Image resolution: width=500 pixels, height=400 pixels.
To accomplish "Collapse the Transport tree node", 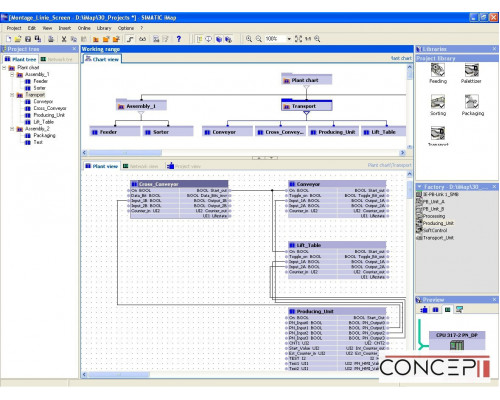I will point(12,95).
